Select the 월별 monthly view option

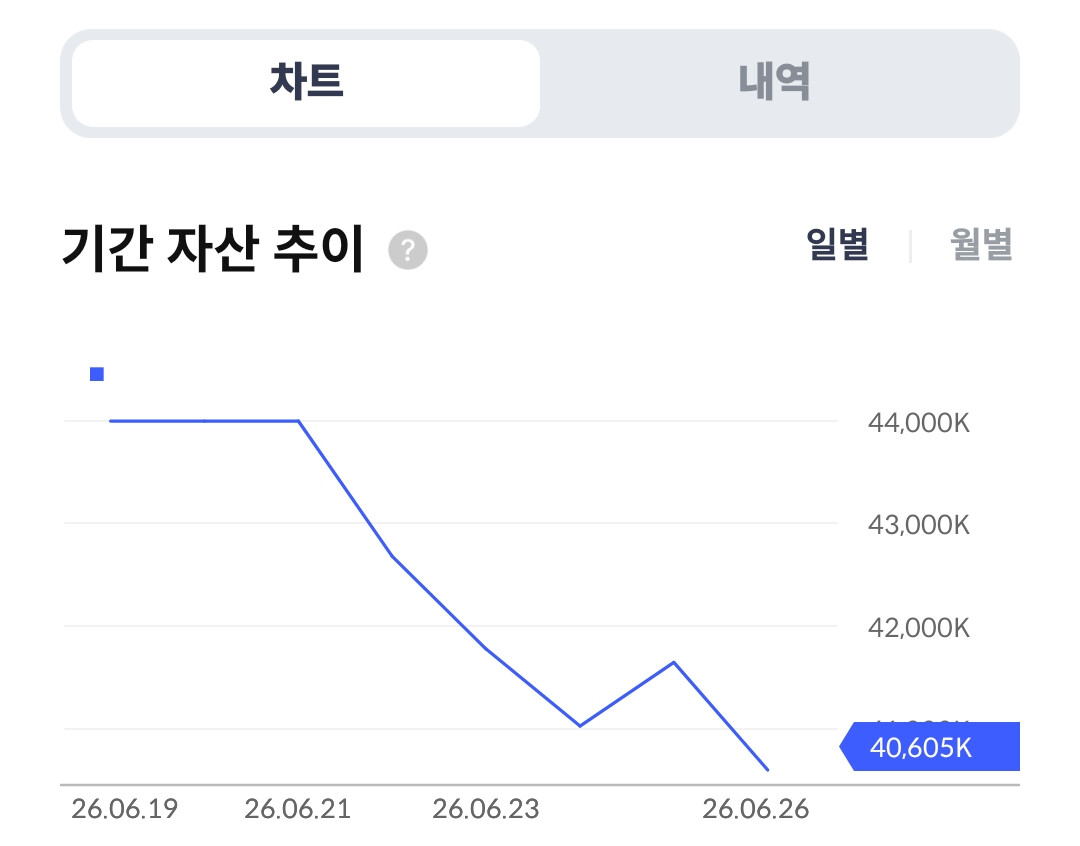coord(981,245)
